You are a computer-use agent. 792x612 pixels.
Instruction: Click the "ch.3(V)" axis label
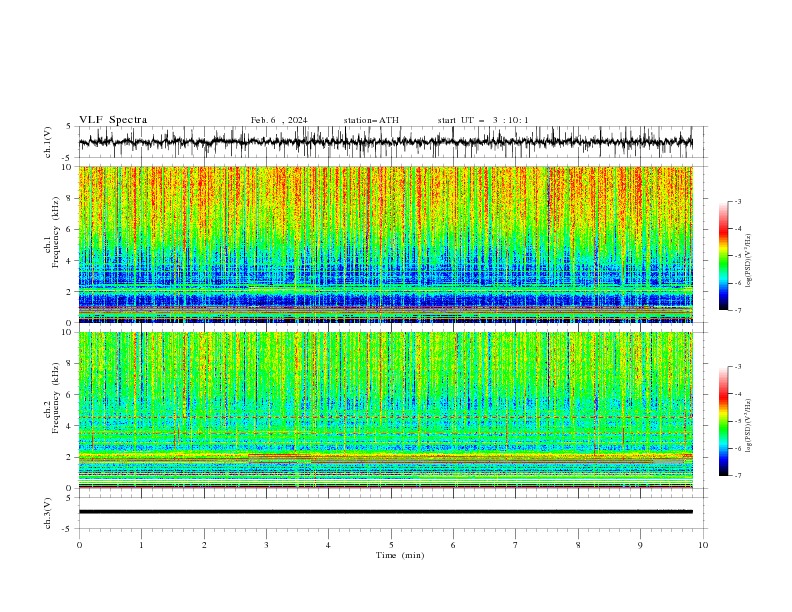(48, 513)
